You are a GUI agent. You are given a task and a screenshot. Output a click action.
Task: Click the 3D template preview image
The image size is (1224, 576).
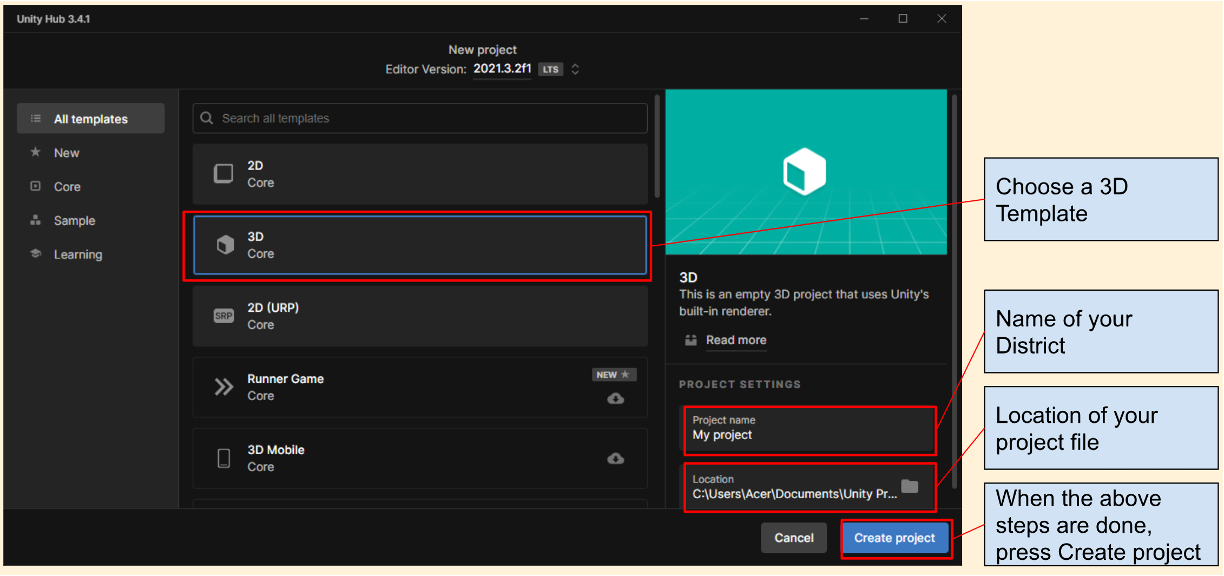(806, 172)
